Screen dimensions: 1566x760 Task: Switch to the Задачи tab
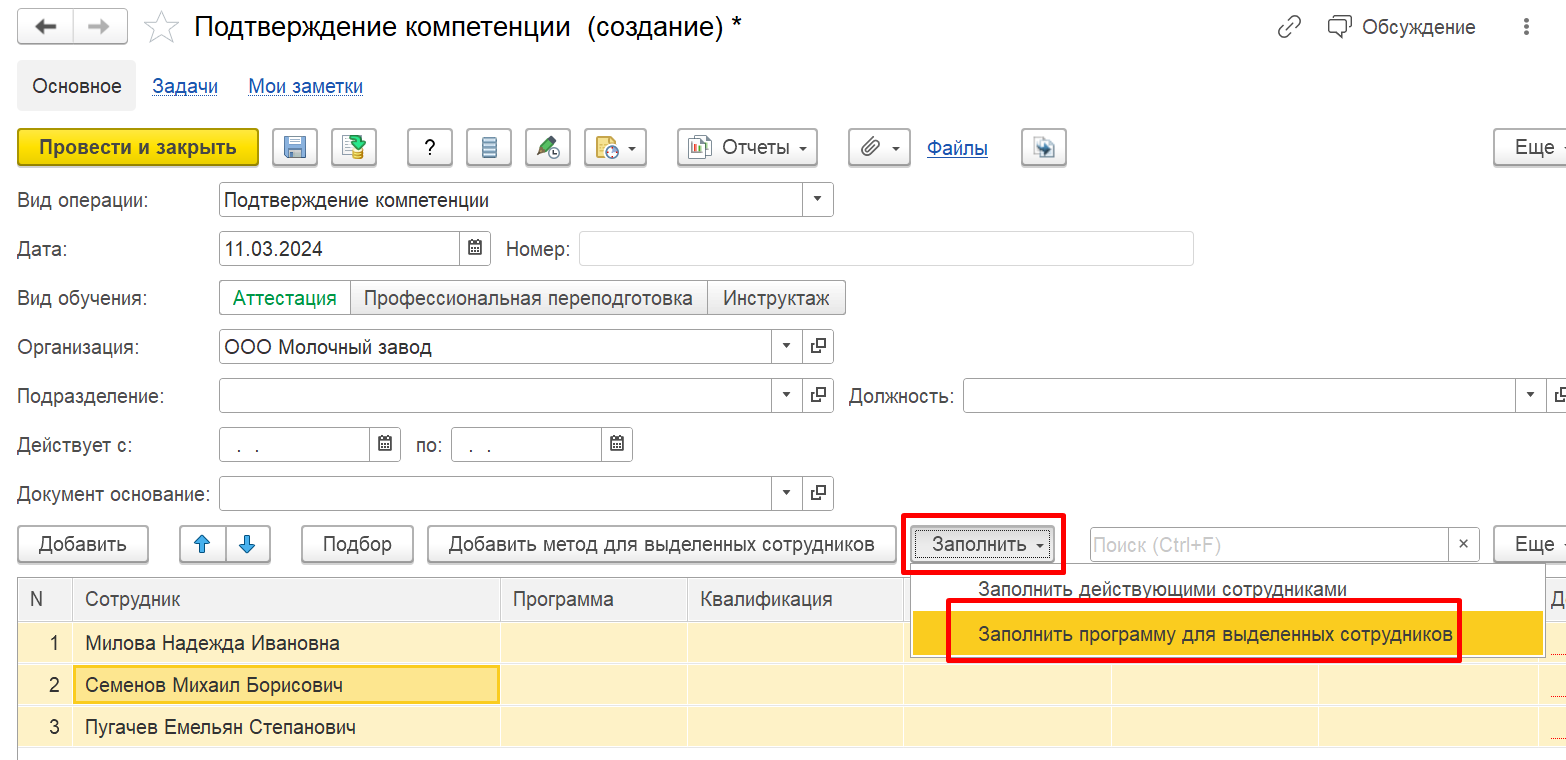(x=185, y=86)
